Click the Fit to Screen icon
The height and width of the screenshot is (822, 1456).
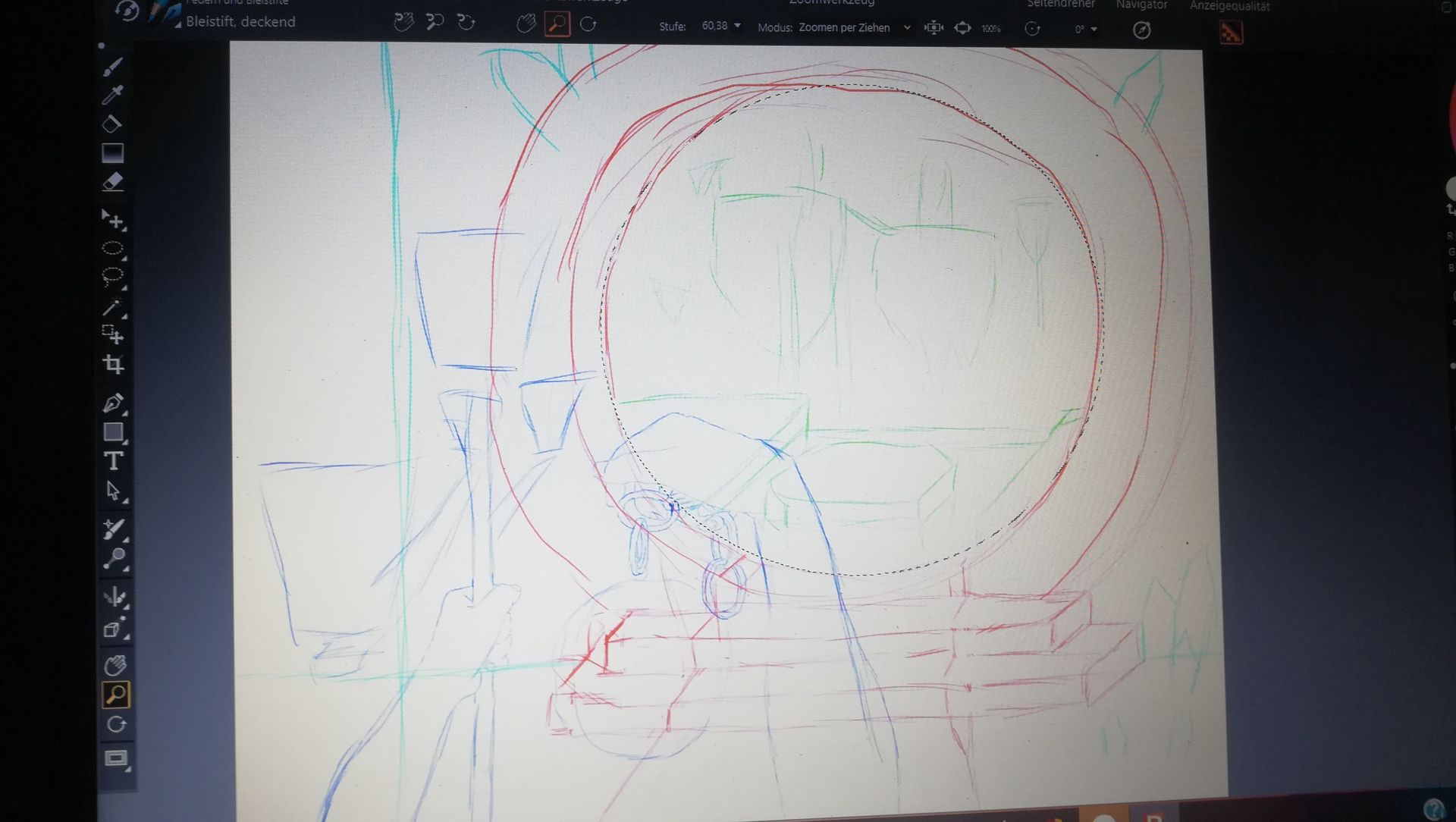[x=962, y=28]
